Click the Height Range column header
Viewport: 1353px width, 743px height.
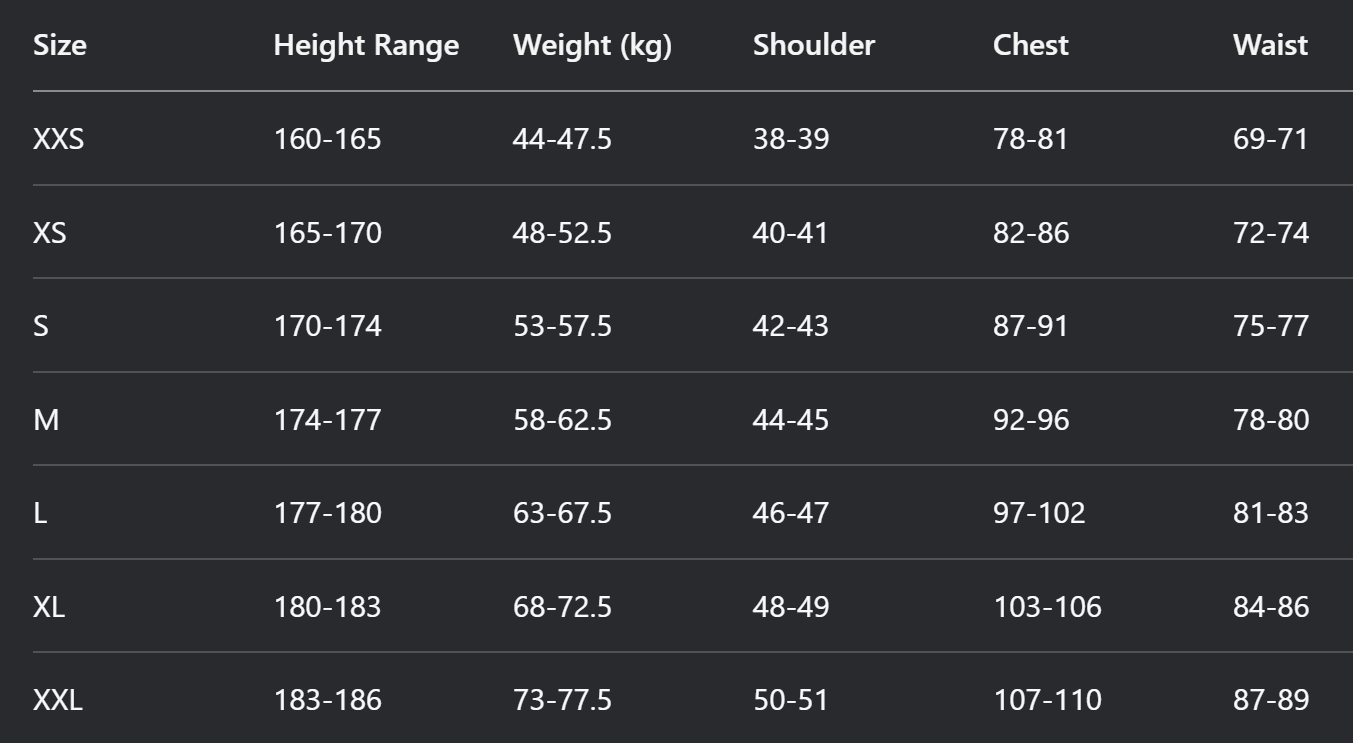click(366, 45)
